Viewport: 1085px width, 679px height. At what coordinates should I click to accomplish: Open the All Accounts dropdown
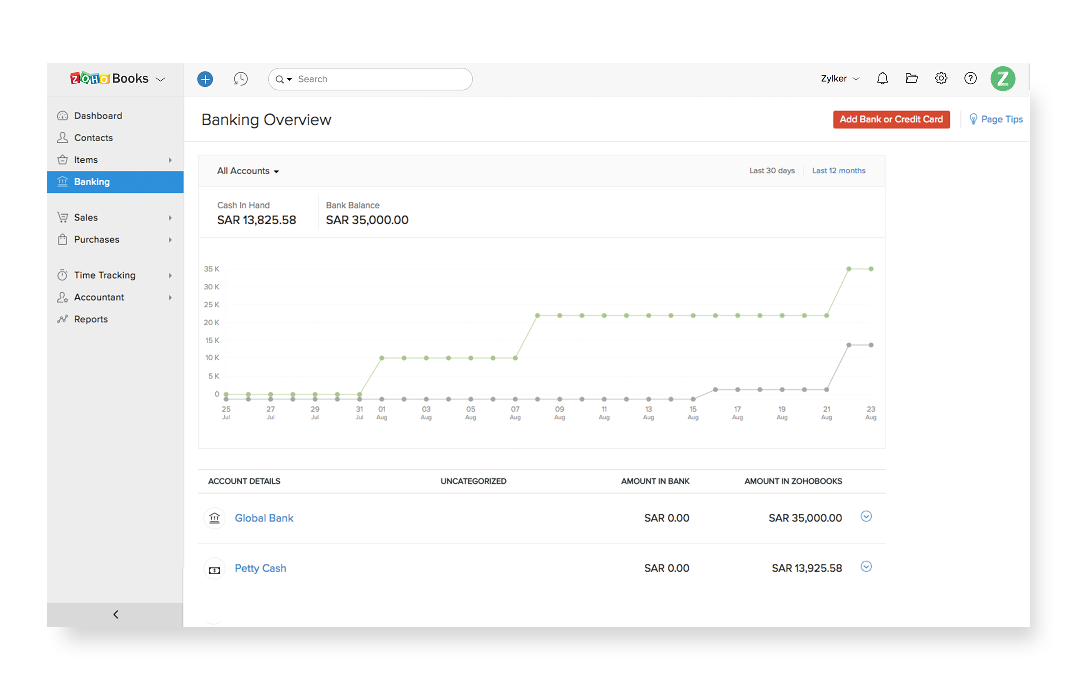pos(248,171)
